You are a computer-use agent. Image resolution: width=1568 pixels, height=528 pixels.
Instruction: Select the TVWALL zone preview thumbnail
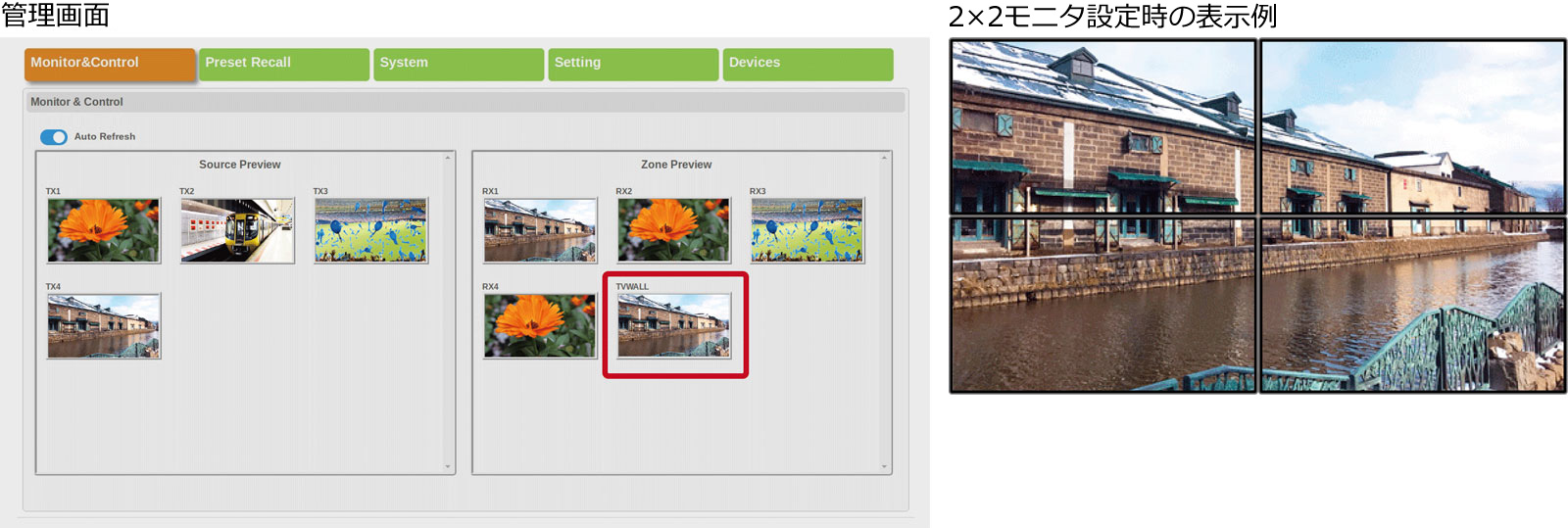point(674,326)
